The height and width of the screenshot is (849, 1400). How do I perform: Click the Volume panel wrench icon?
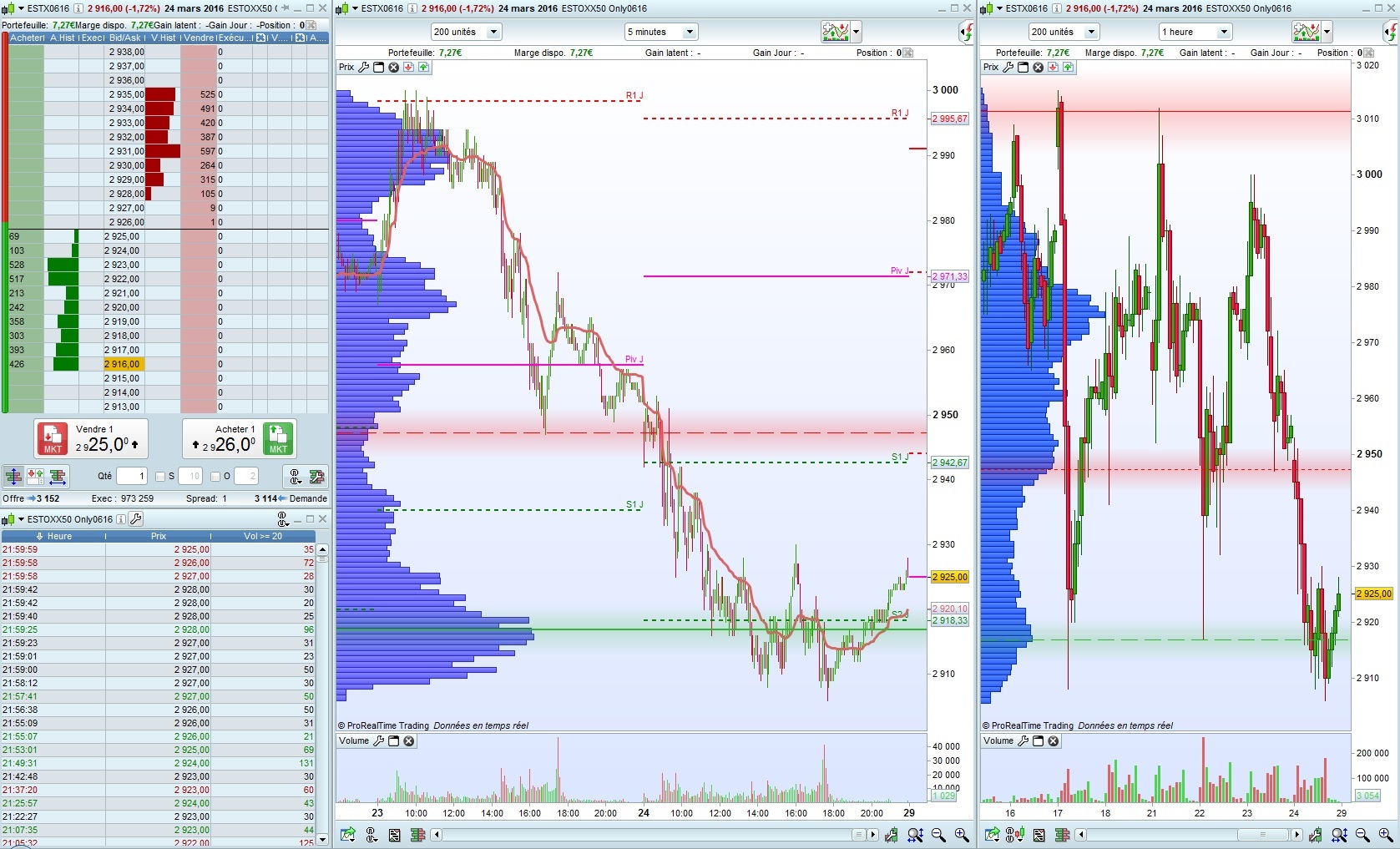[x=378, y=741]
